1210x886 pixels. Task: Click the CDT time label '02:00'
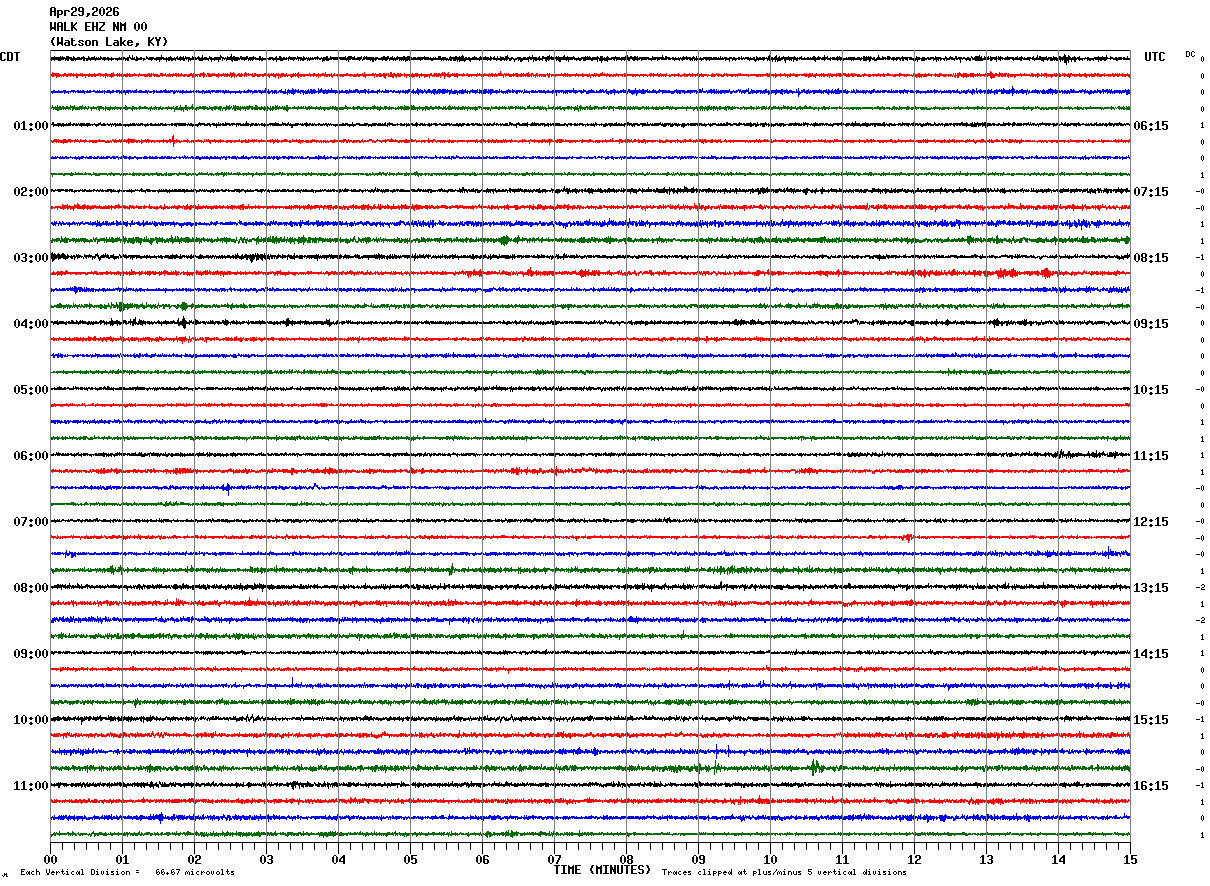pos(31,192)
